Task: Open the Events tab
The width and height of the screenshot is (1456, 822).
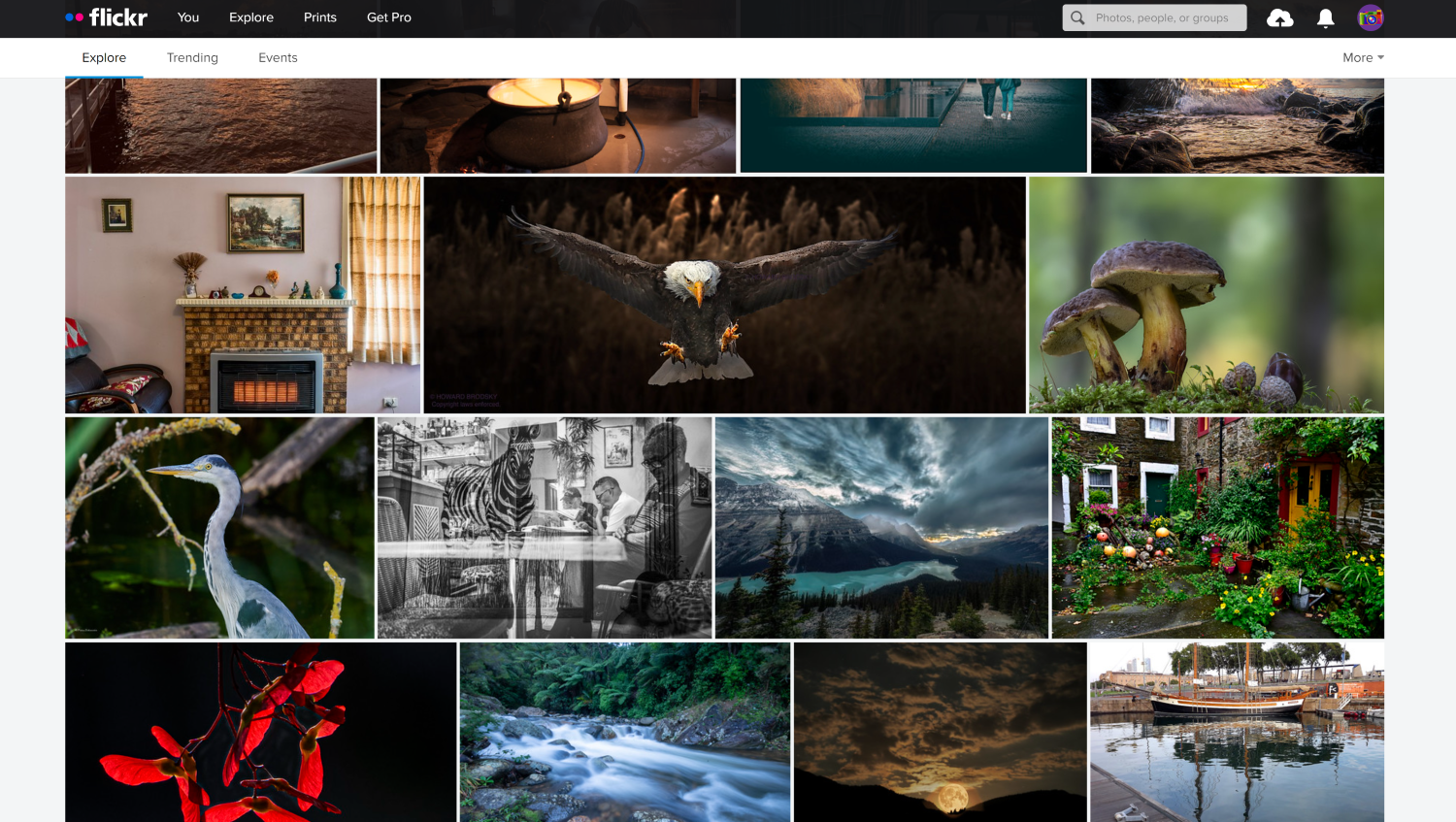Action: click(278, 57)
